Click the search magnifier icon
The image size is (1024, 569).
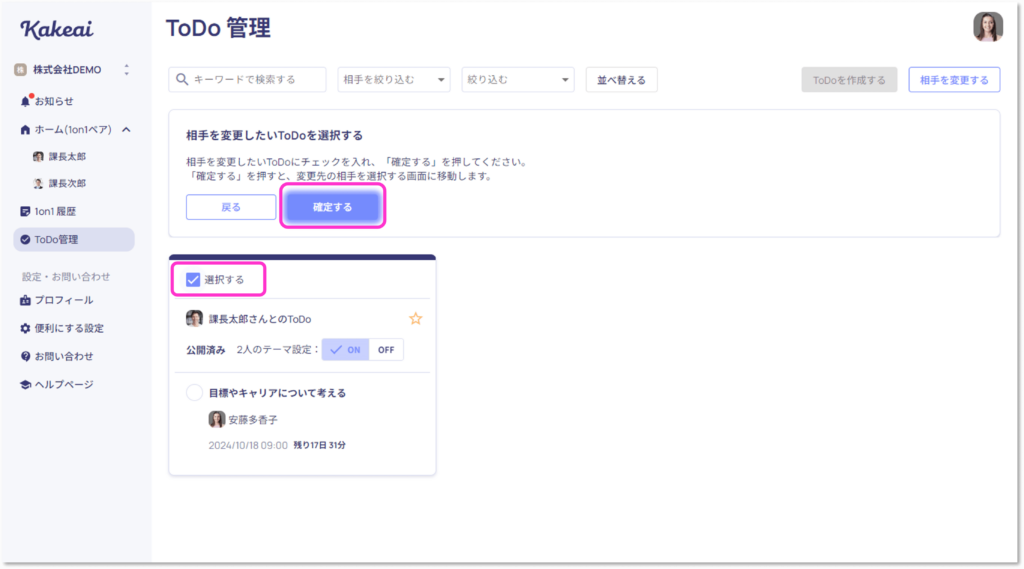click(182, 79)
